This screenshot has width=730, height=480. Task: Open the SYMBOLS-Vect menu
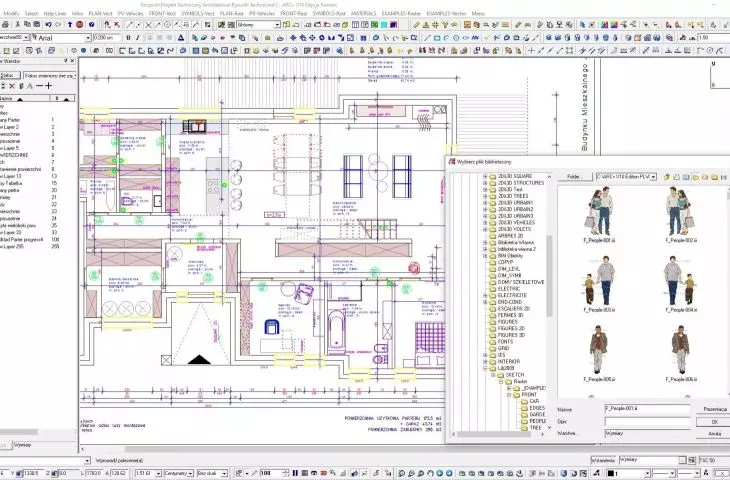click(x=198, y=14)
